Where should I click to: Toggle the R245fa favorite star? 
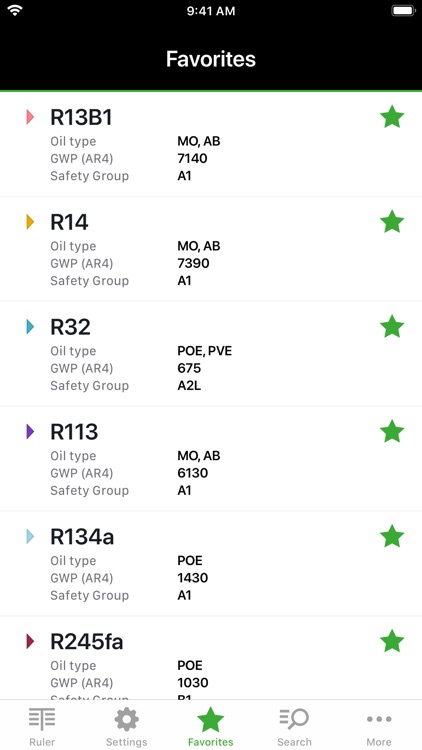[x=392, y=641]
